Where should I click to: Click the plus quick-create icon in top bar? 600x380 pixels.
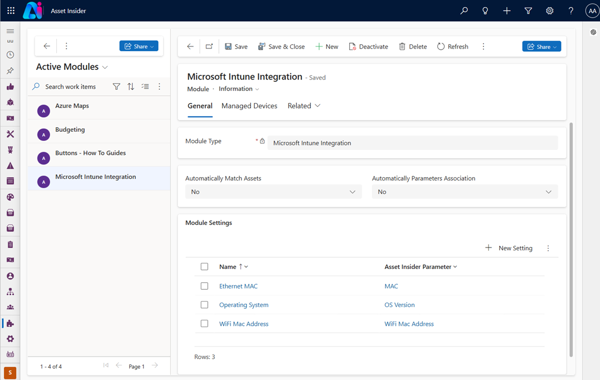tap(507, 11)
